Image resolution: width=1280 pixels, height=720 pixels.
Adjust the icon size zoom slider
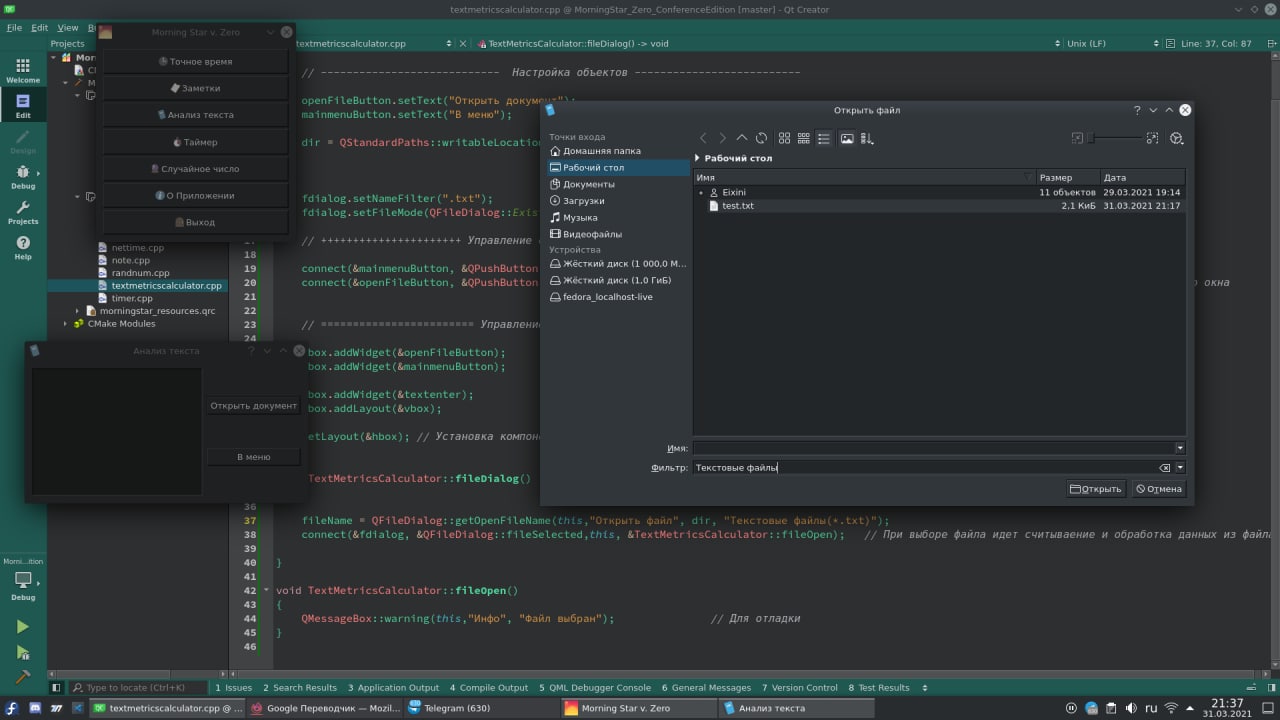pyautogui.click(x=1115, y=138)
